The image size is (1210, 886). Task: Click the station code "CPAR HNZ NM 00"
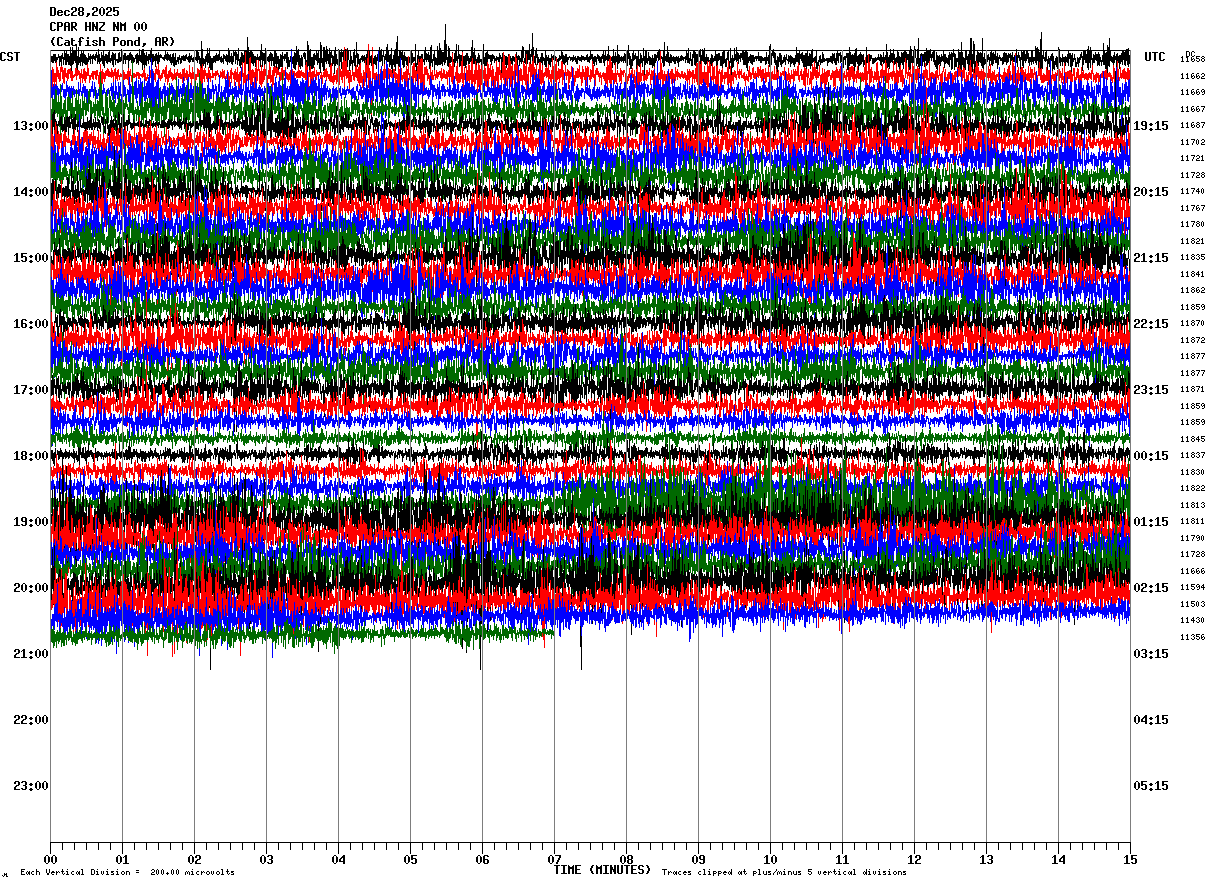[x=98, y=27]
